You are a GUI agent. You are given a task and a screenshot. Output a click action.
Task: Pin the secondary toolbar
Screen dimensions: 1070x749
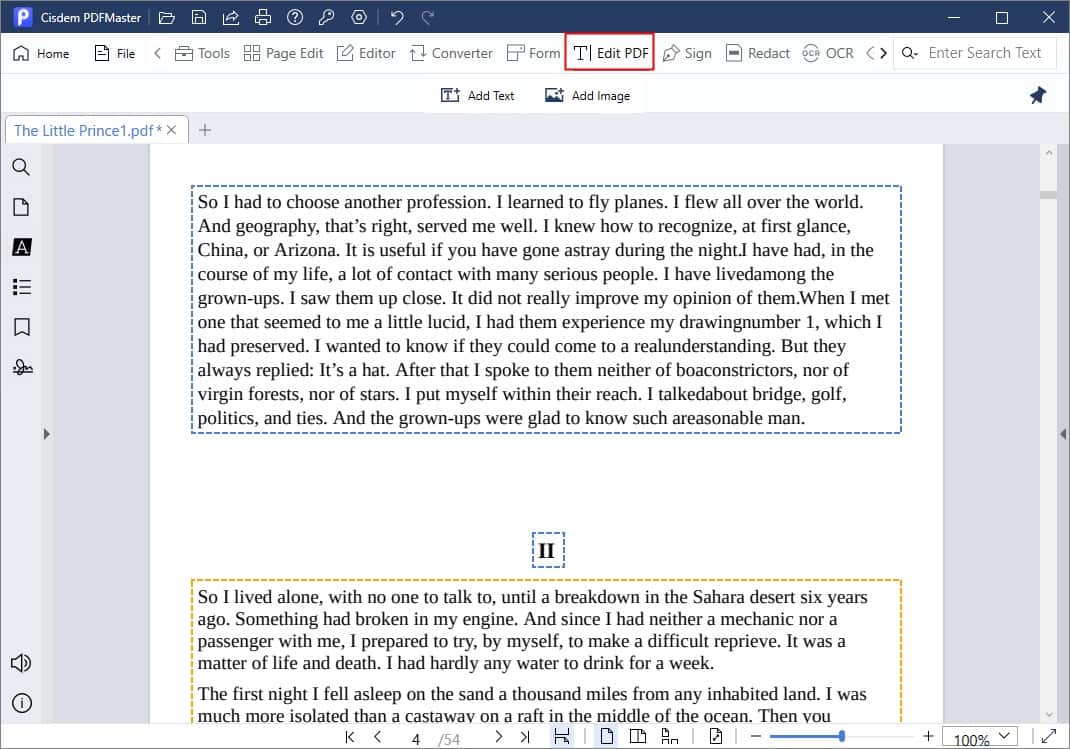(1037, 95)
